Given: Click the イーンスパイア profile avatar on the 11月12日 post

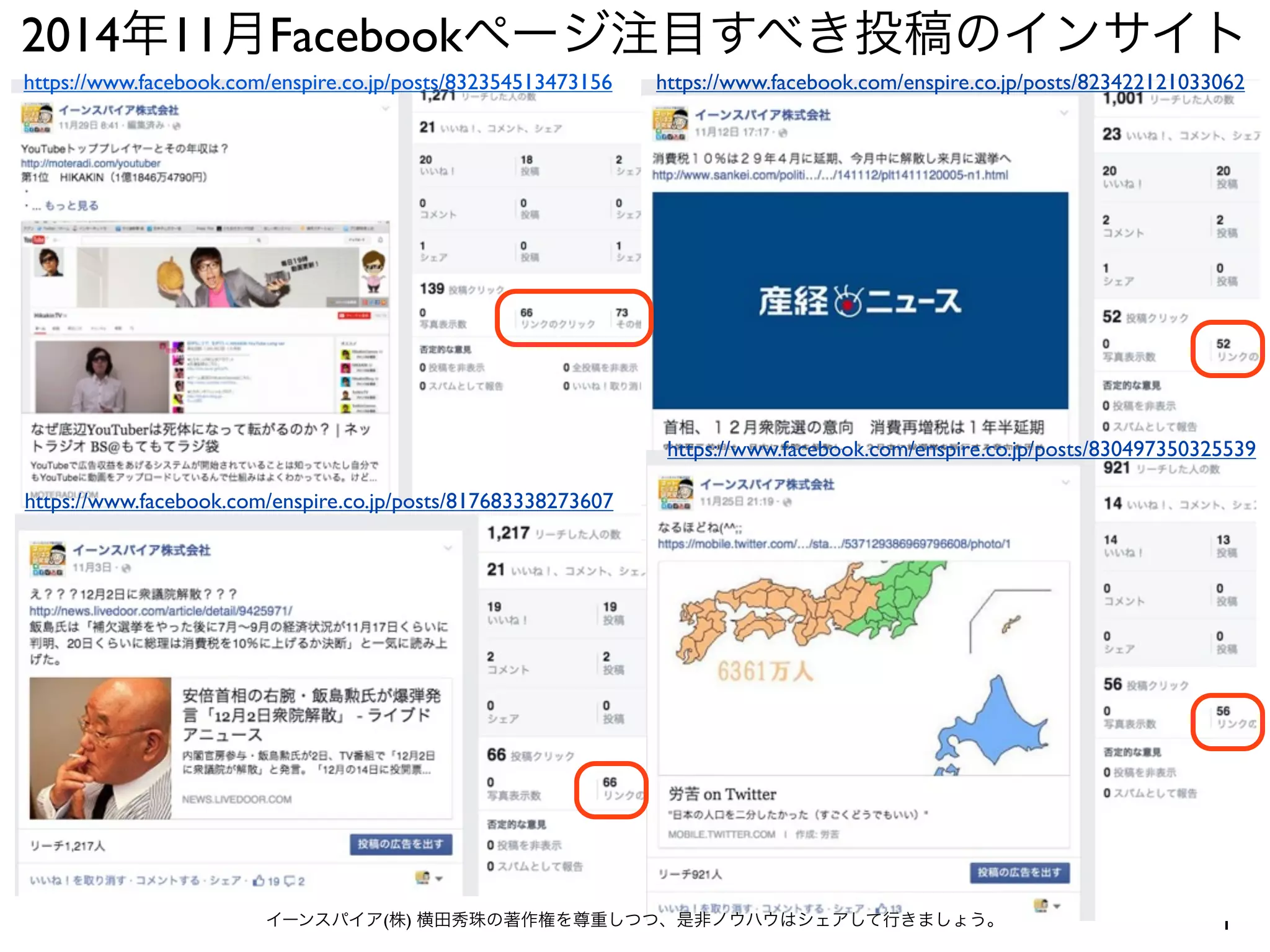Looking at the screenshot, I should click(670, 123).
